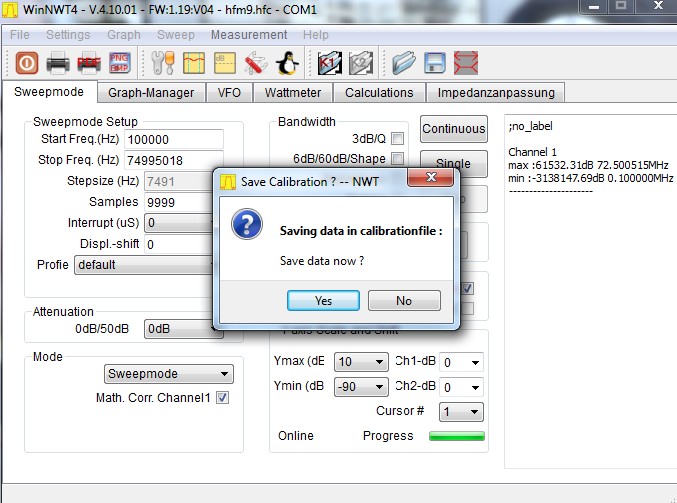Click the green Progress bar
The image size is (677, 503).
click(x=457, y=436)
